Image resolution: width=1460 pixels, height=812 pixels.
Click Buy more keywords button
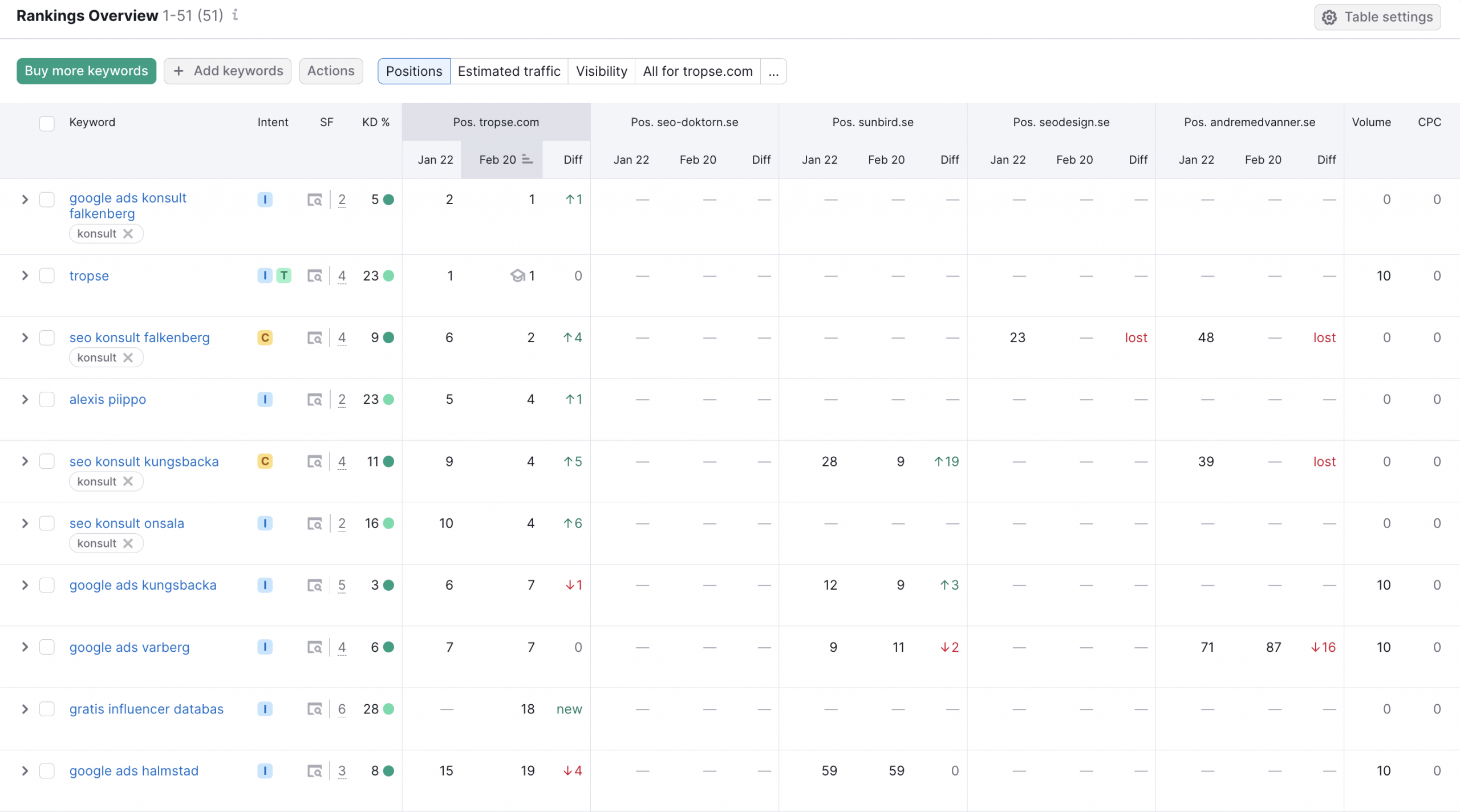(86, 71)
